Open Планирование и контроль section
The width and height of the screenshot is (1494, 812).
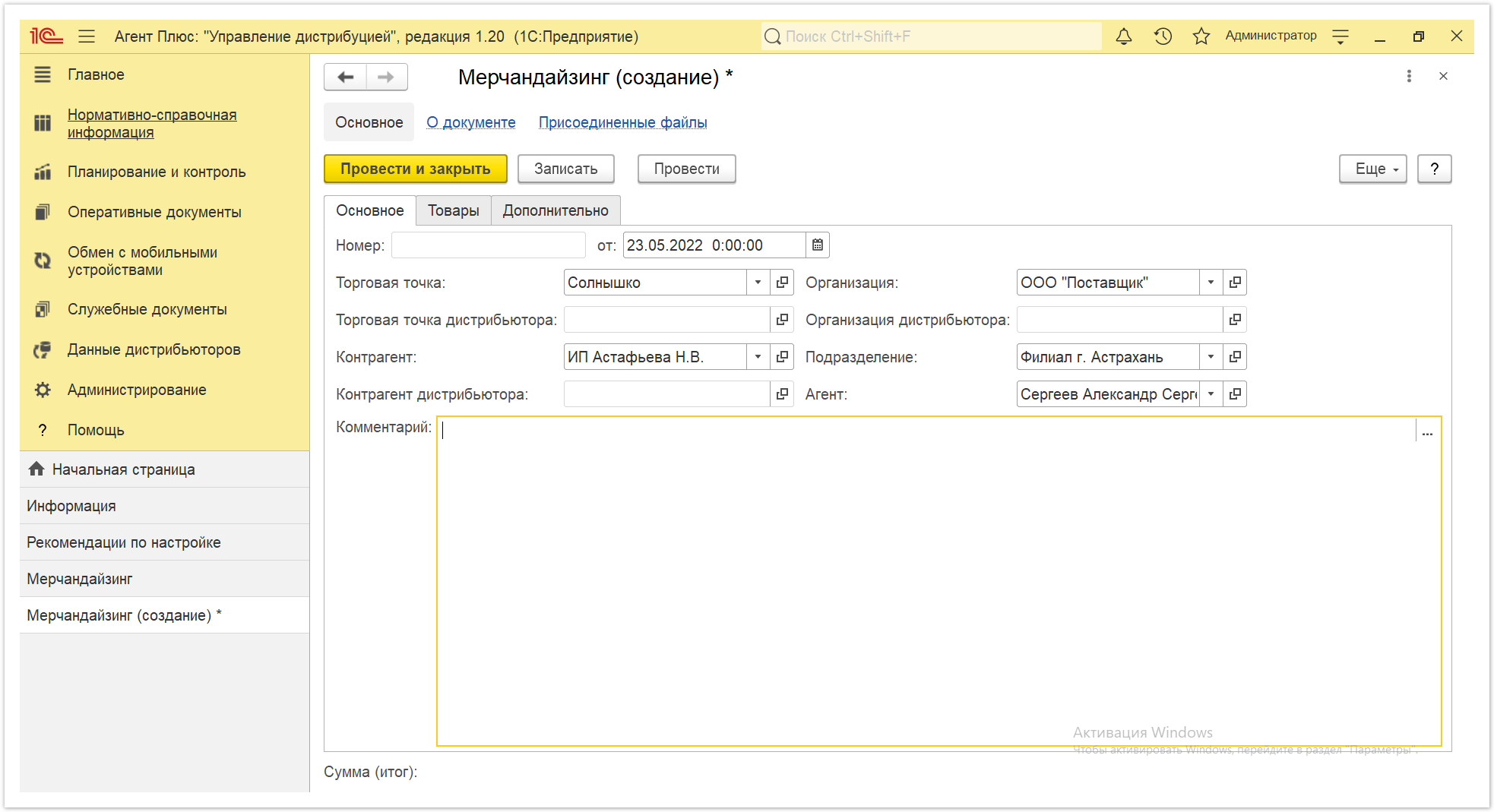tap(164, 172)
